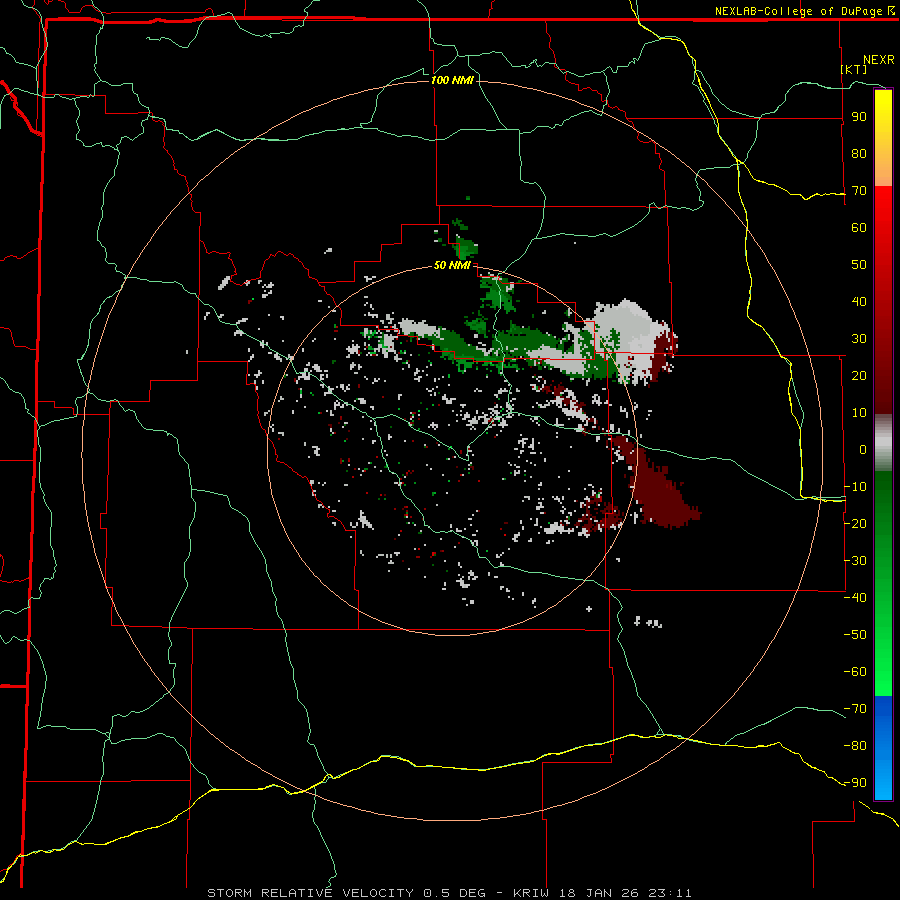Click the 90 value on the velocity scale
900x900 pixels.
coord(859,117)
